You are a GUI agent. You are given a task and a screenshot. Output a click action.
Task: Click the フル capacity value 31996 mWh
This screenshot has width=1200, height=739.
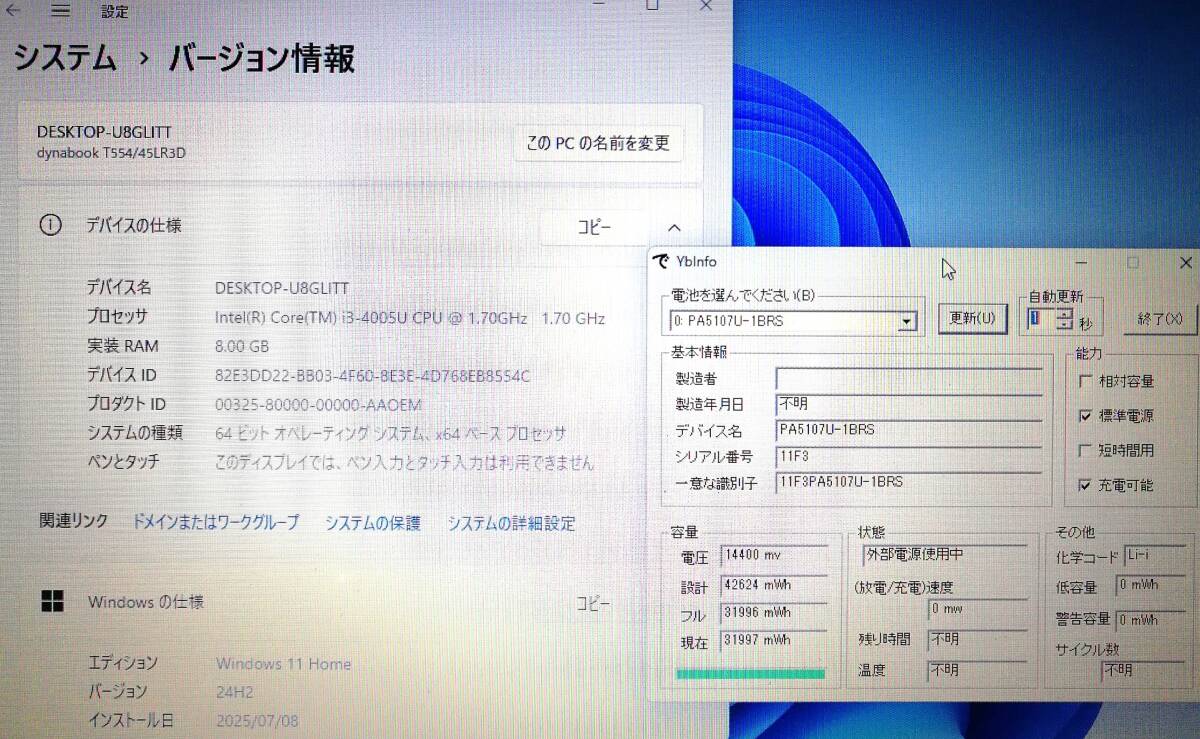click(x=773, y=614)
